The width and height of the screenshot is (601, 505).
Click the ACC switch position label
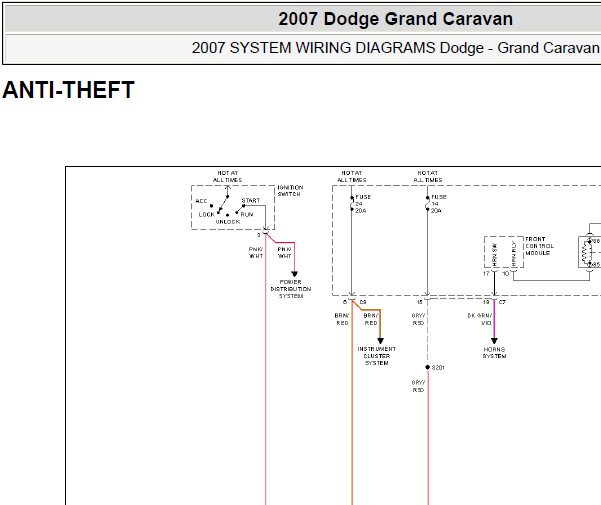tap(201, 201)
